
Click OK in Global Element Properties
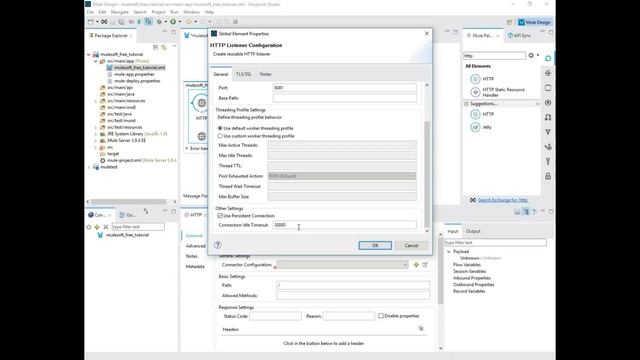(375, 245)
